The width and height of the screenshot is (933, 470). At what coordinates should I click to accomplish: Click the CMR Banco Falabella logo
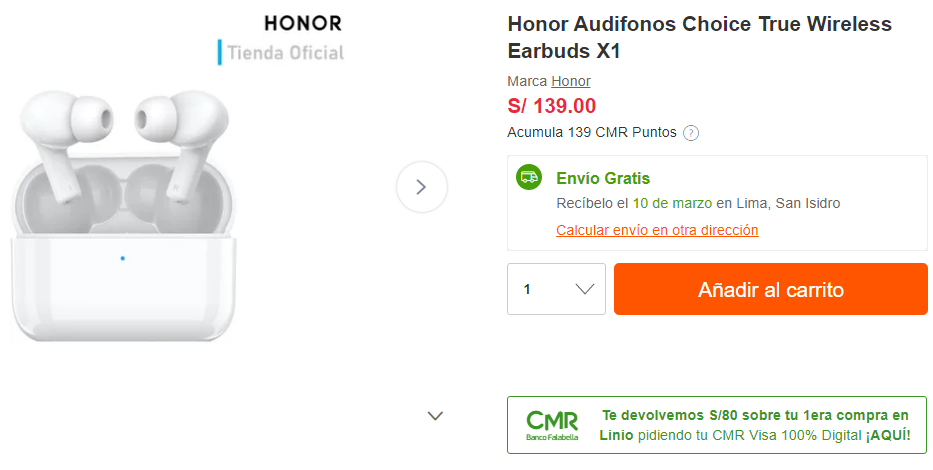click(x=552, y=425)
